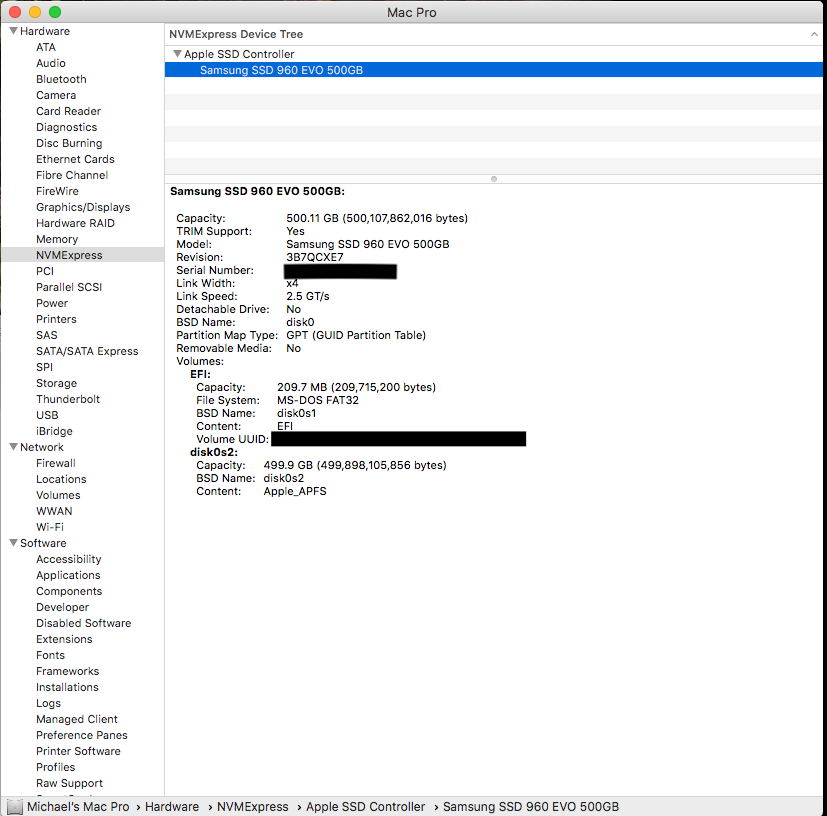Click Samsung SSD 960 EVO 500GB in path bar

(531, 807)
